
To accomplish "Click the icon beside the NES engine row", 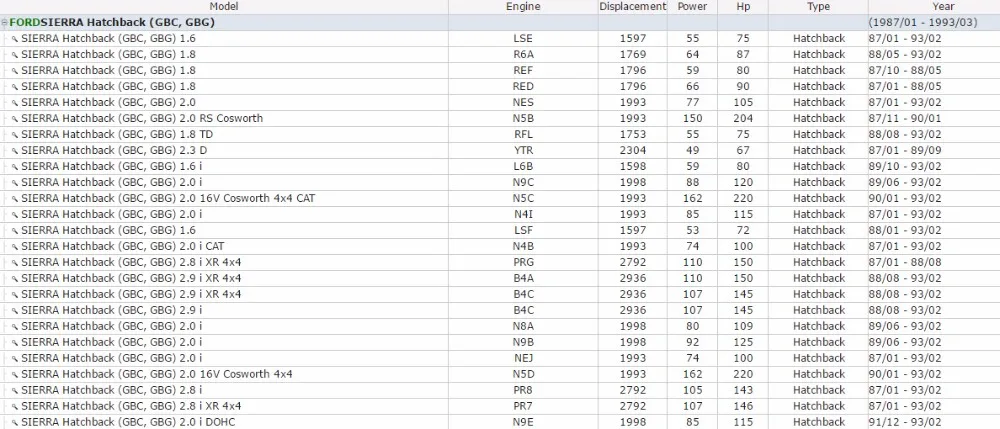I will pos(15,103).
